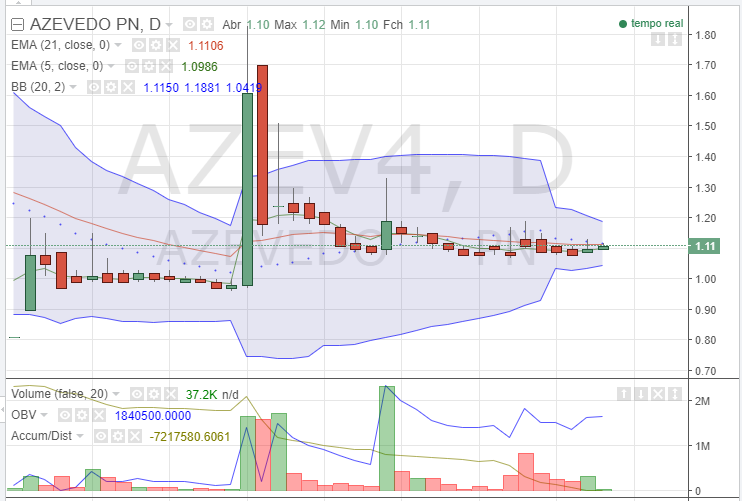
Task: Move the main pane down using arrow icon
Action: [x=658, y=39]
